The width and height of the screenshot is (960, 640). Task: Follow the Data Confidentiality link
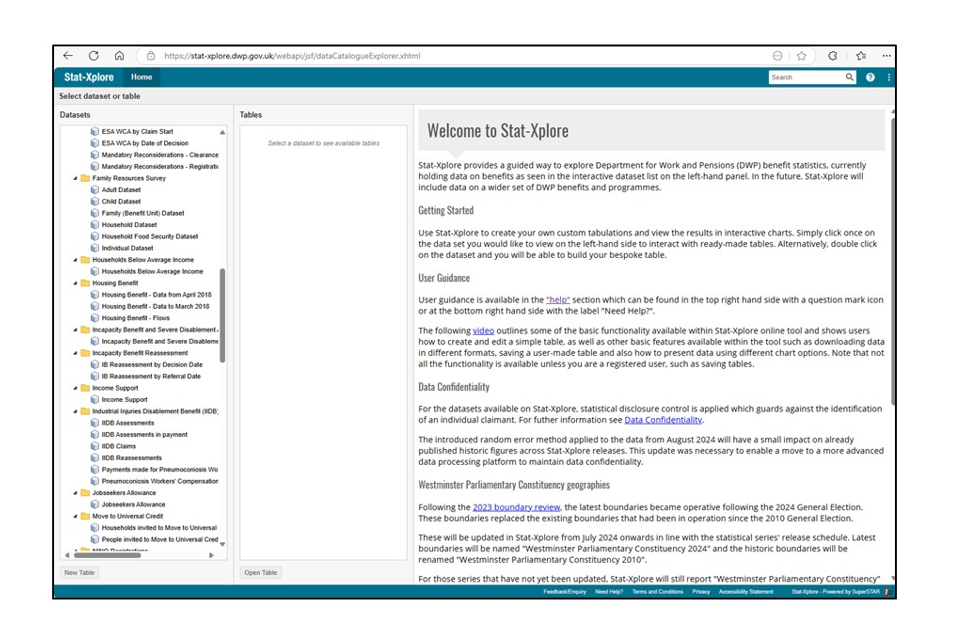[x=663, y=420]
